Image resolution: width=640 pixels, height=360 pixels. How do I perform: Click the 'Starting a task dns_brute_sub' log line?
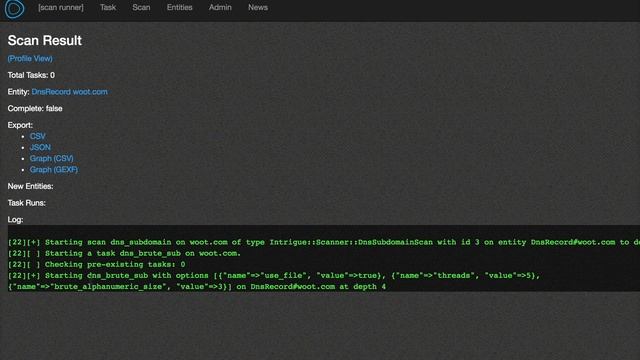(124, 253)
